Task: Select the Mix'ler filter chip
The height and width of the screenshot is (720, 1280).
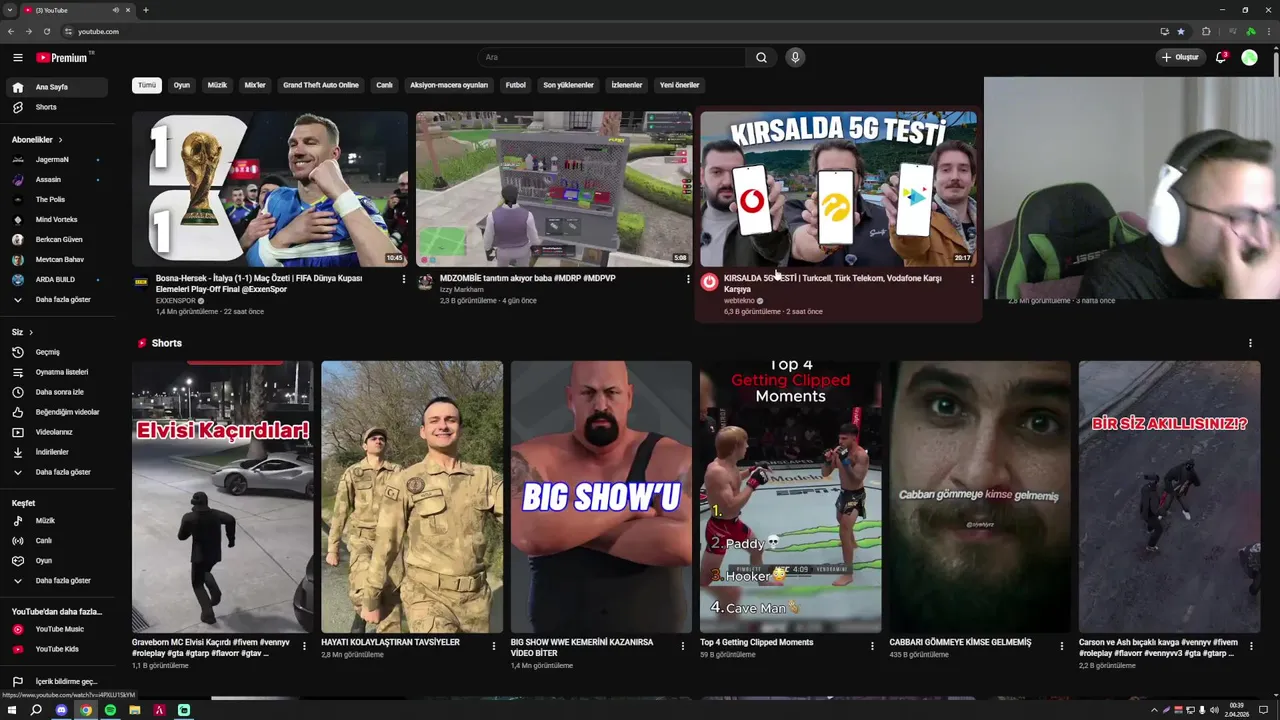Action: tap(255, 85)
